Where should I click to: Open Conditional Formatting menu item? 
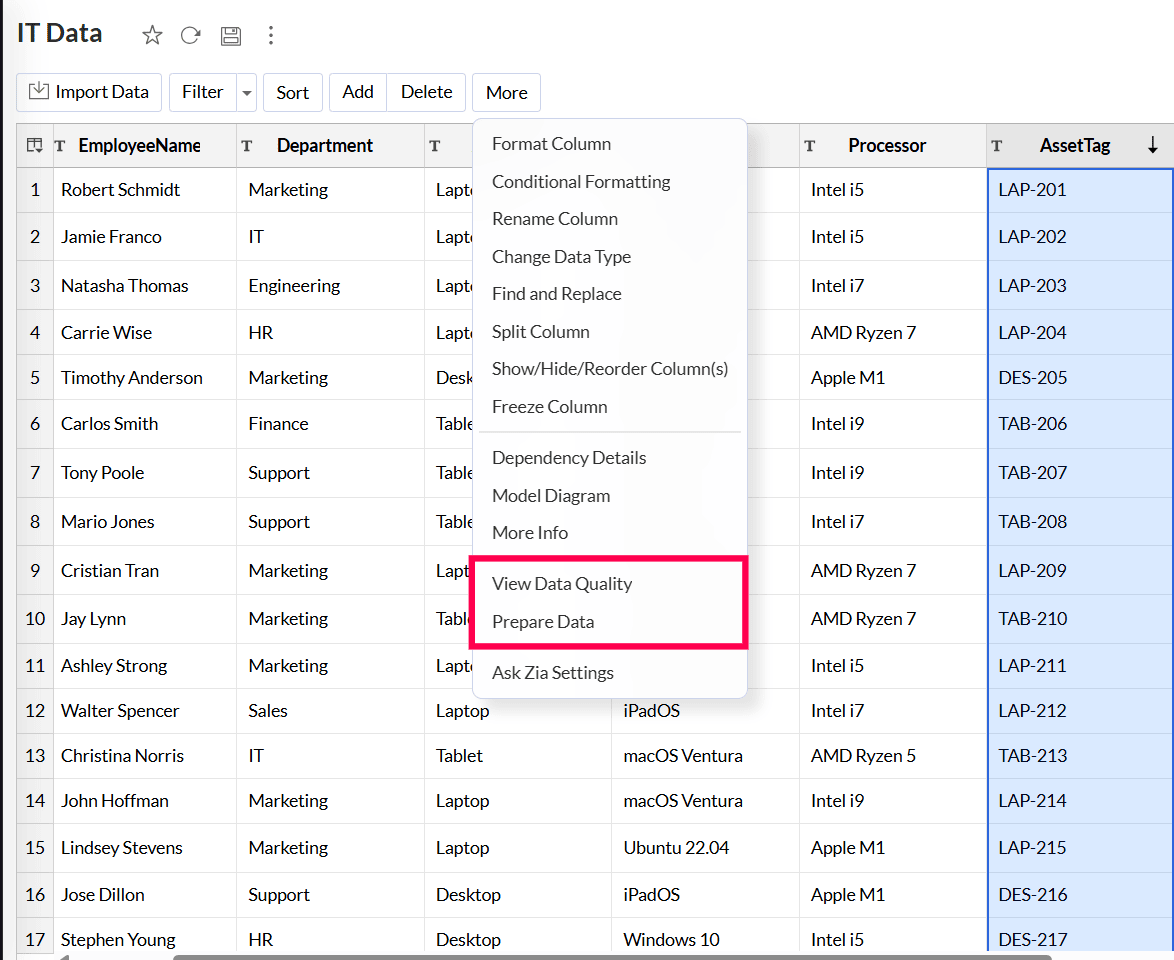581,182
